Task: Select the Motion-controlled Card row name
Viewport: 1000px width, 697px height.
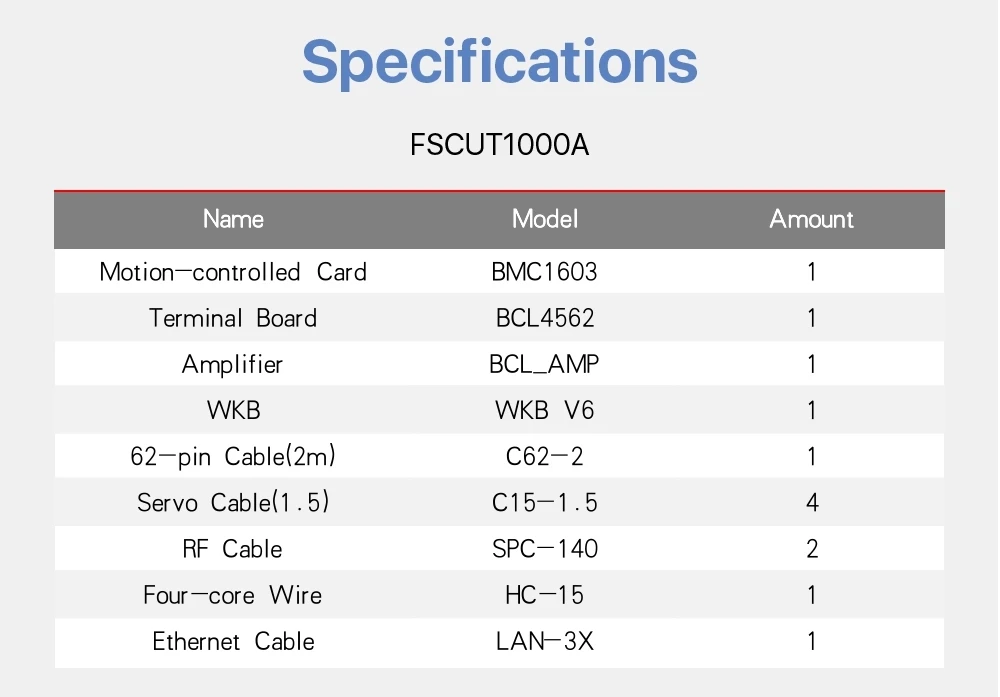Action: coord(233,272)
